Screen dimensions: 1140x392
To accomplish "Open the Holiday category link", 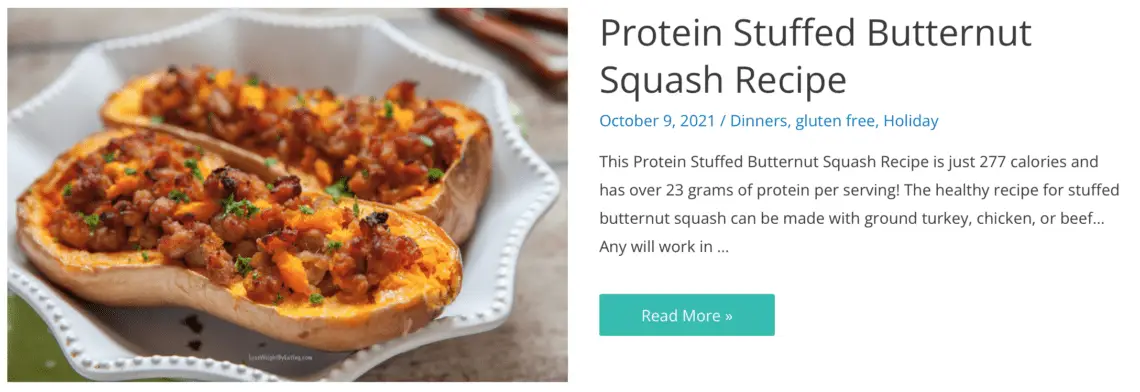I will (x=911, y=121).
